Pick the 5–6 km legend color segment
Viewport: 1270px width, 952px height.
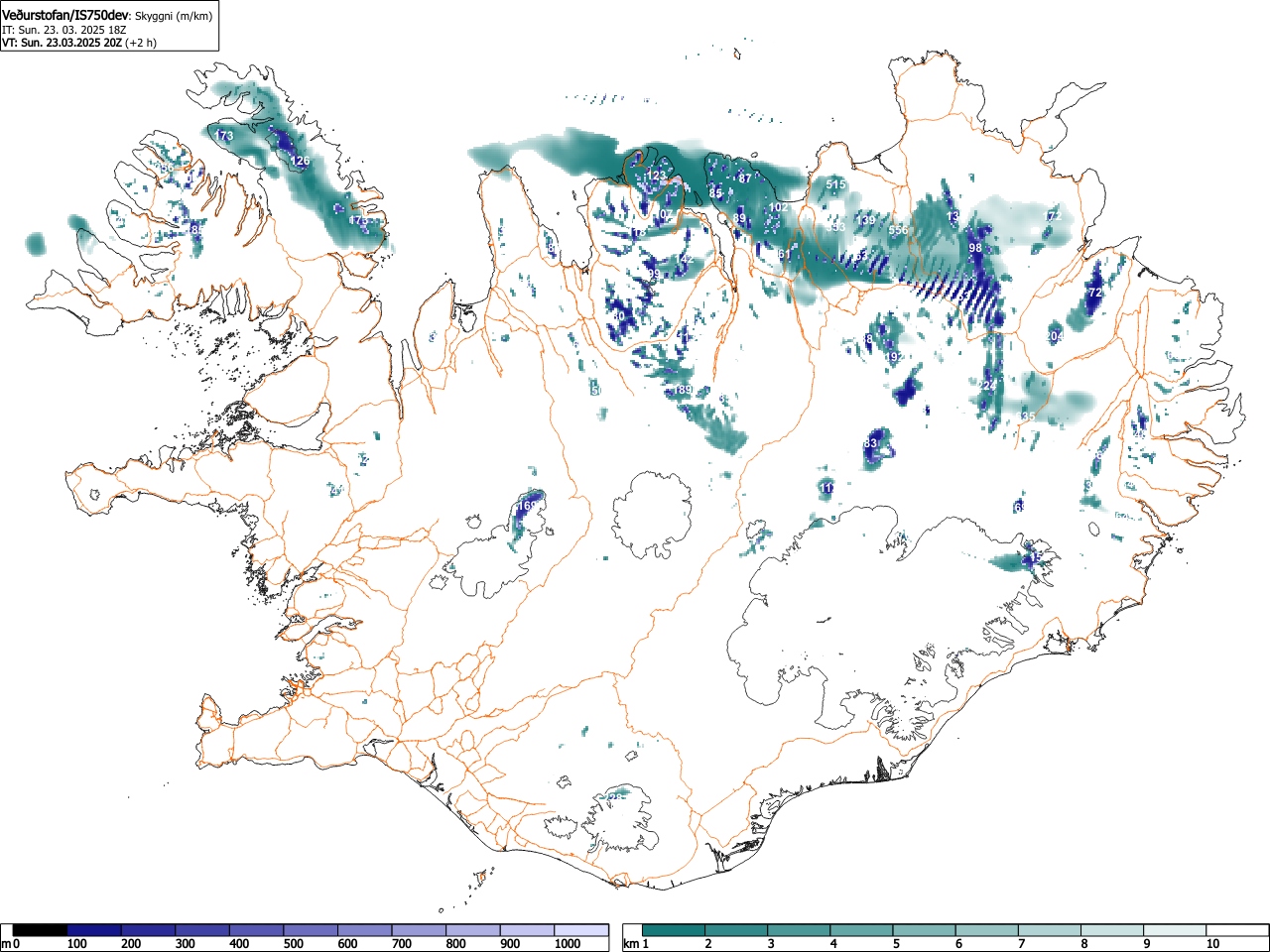(926, 930)
